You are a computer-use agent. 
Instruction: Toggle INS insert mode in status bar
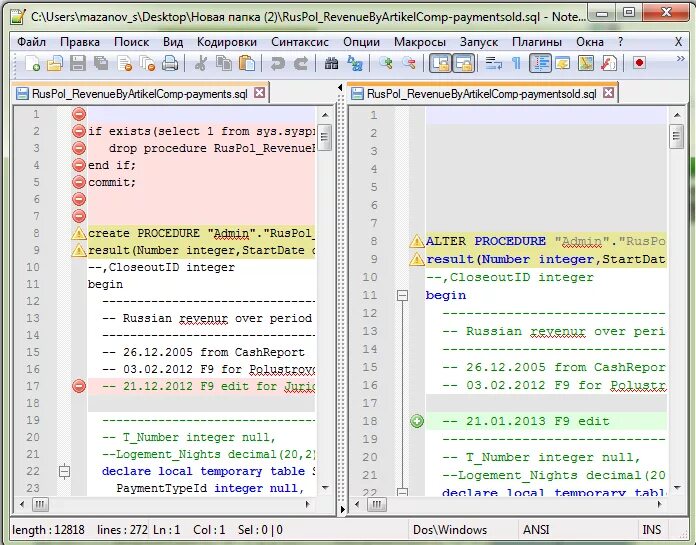tap(652, 530)
